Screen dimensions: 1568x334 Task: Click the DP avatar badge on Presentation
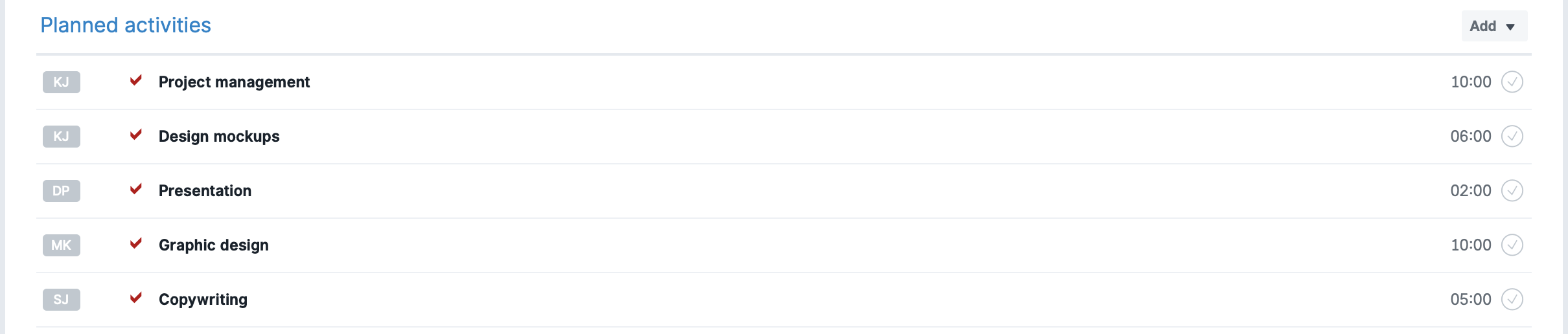pos(62,191)
